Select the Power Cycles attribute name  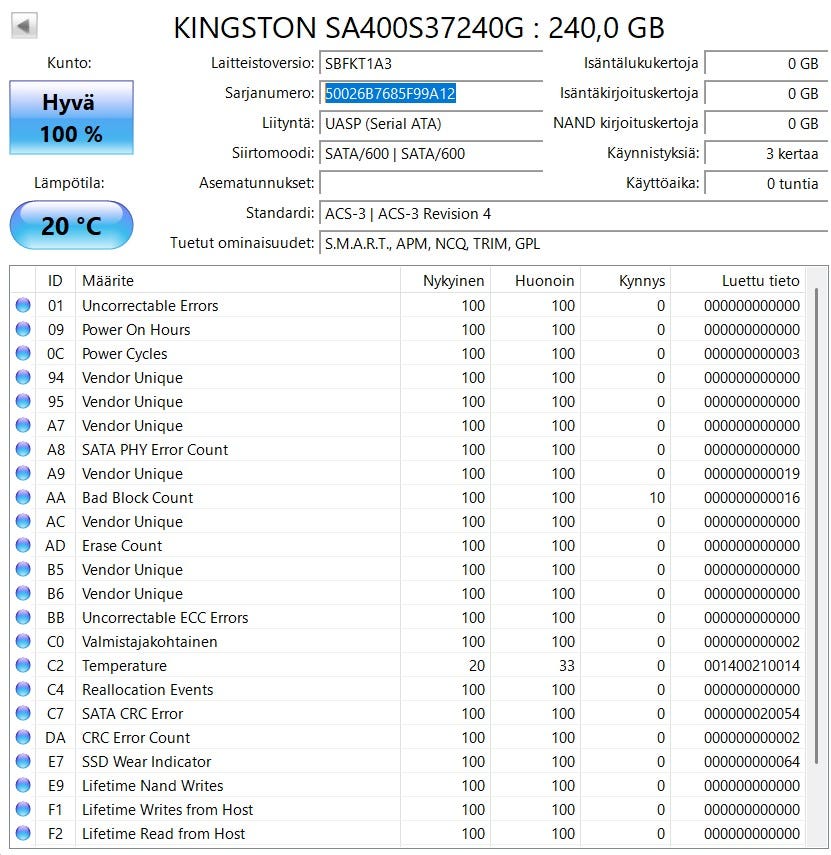click(124, 353)
